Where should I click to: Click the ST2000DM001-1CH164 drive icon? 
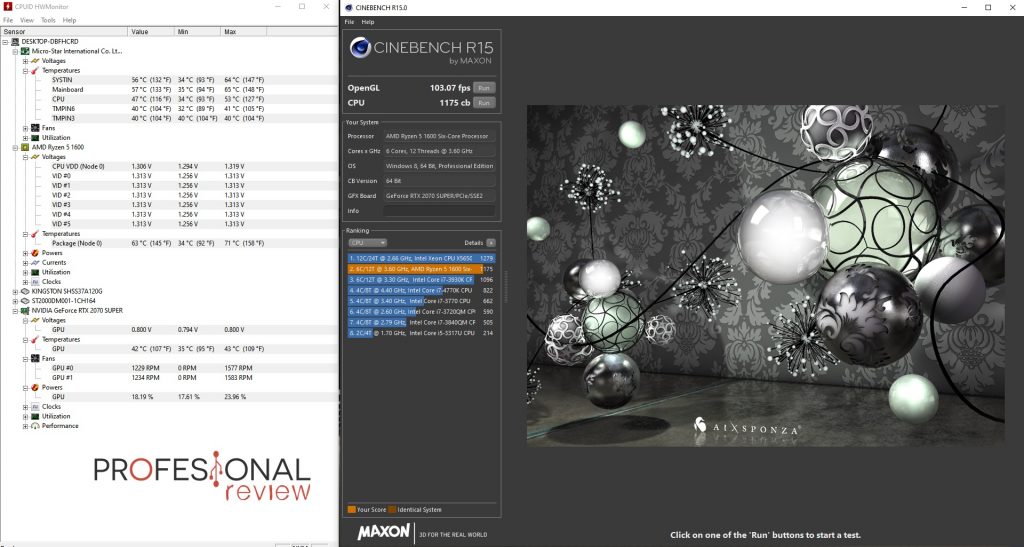pos(25,302)
